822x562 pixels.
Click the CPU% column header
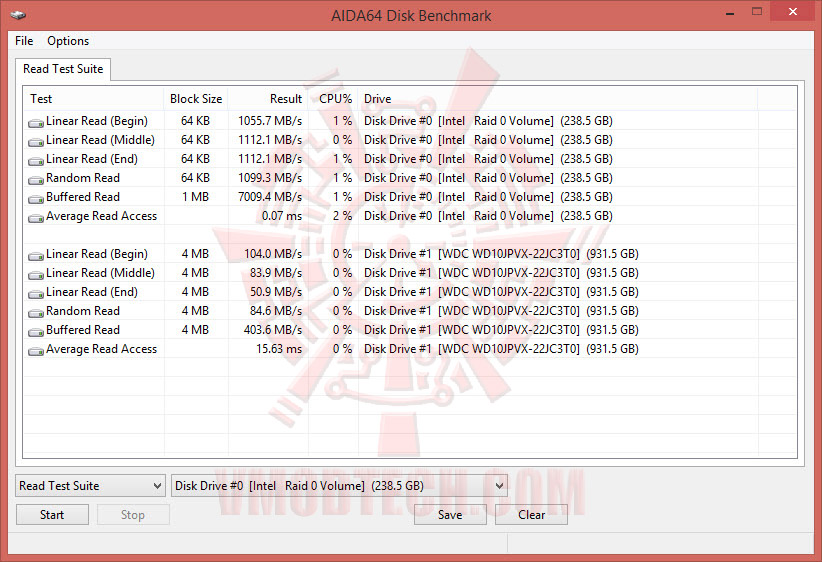(333, 99)
